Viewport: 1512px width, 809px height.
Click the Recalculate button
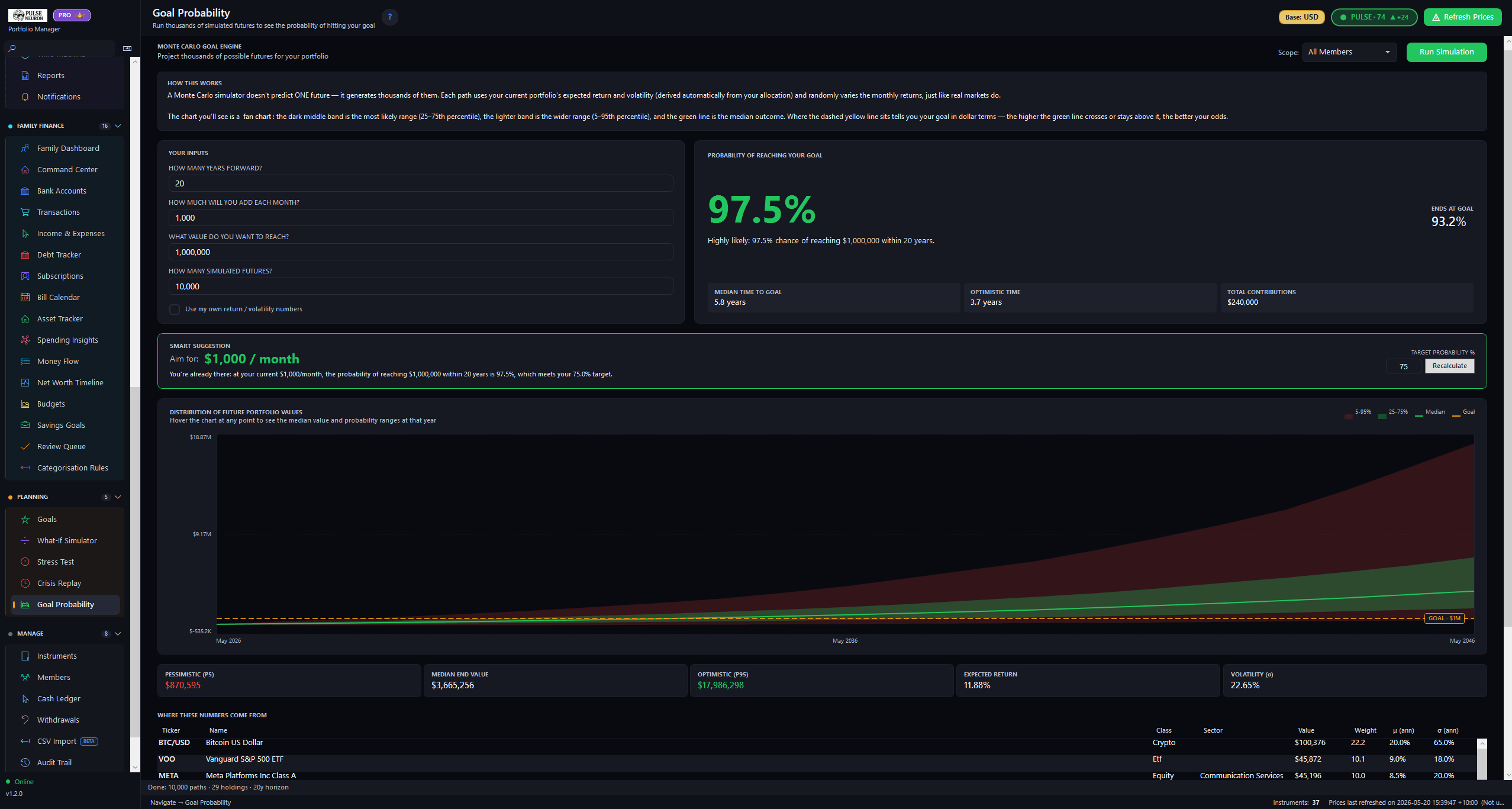pyautogui.click(x=1449, y=366)
